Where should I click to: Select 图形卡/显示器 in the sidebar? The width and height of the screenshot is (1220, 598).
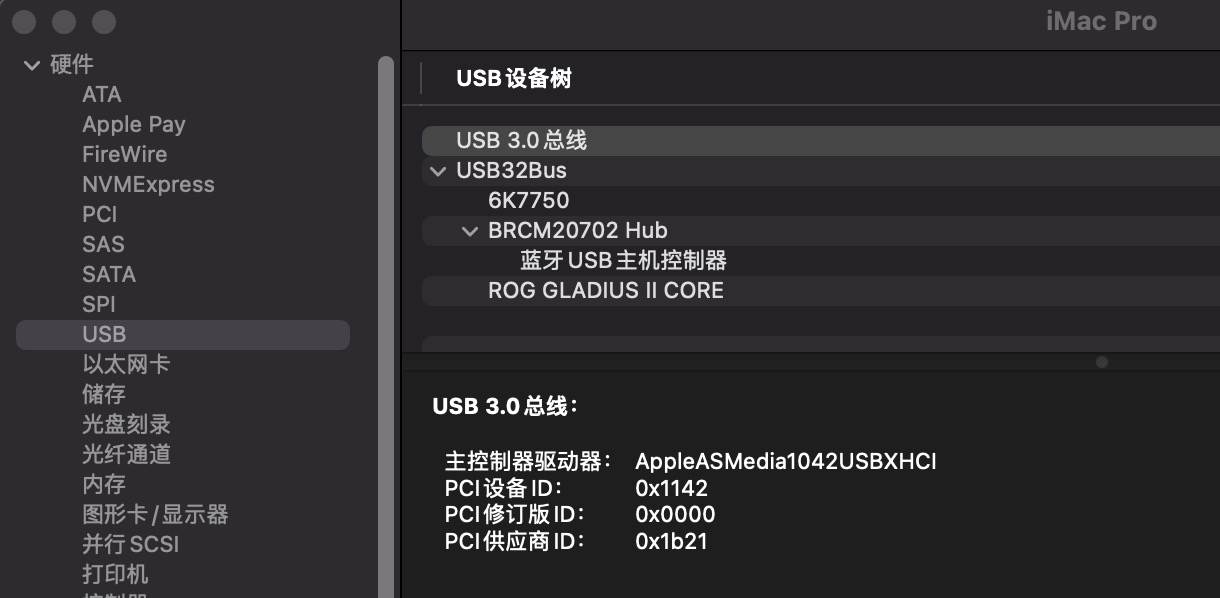155,515
